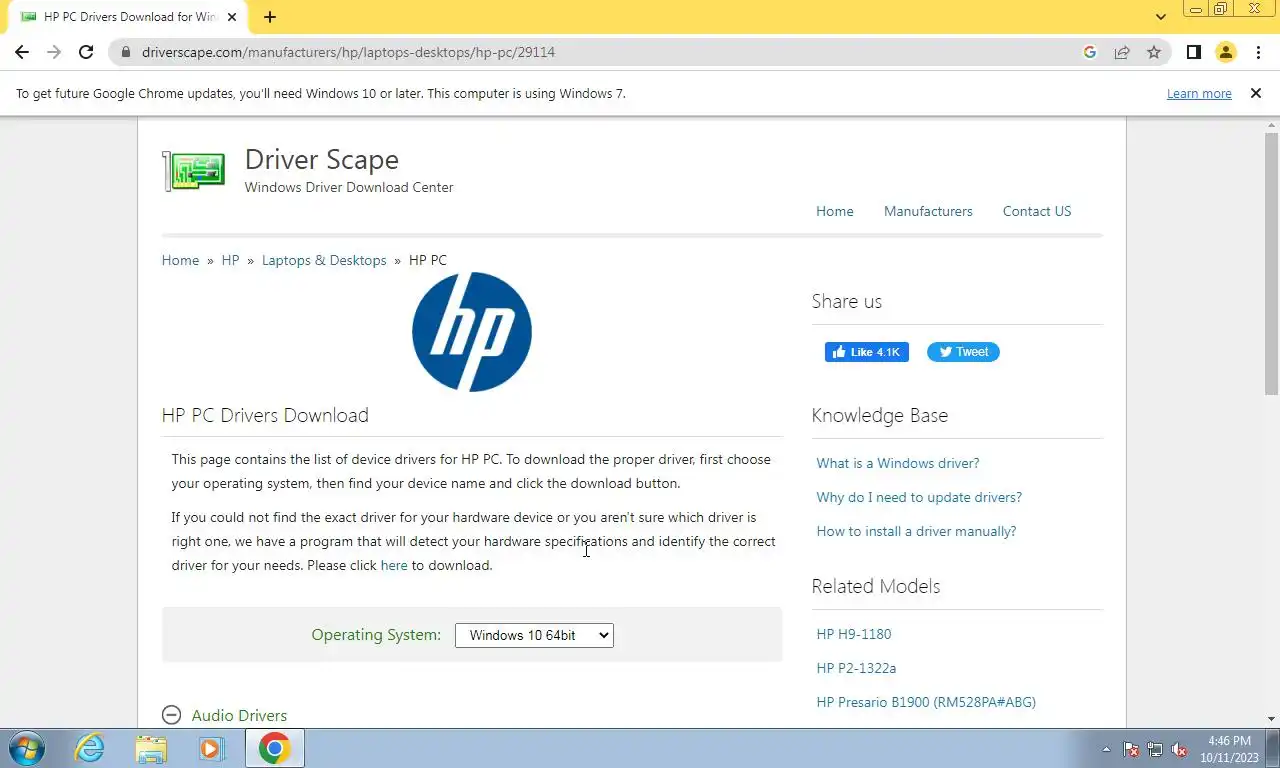Reload the page with the refresh icon
Viewport: 1280px width, 768px height.
pos(86,52)
